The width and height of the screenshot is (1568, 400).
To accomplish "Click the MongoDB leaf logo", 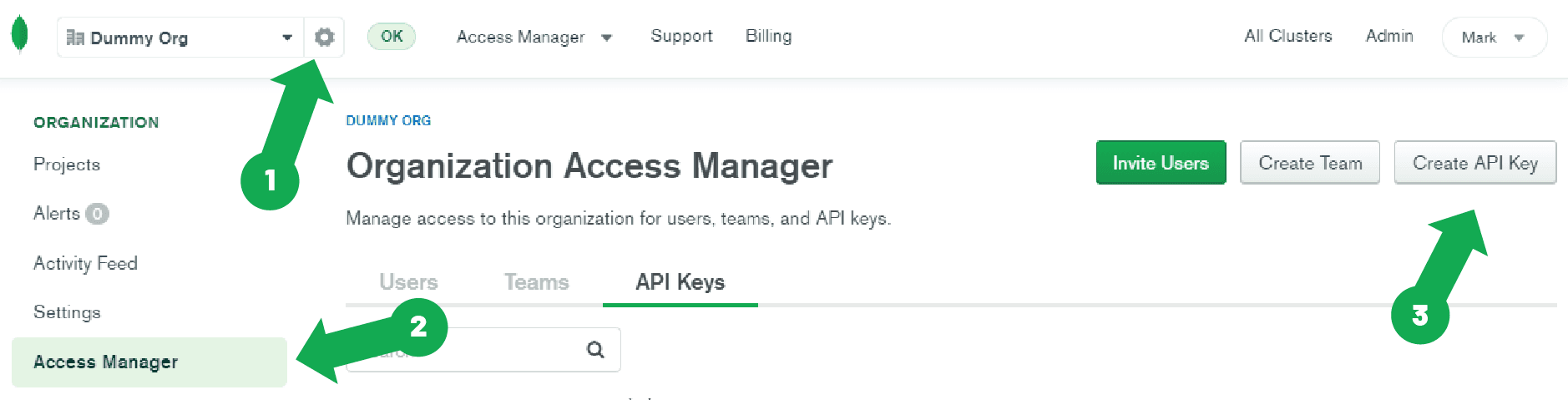I will pos(20,35).
